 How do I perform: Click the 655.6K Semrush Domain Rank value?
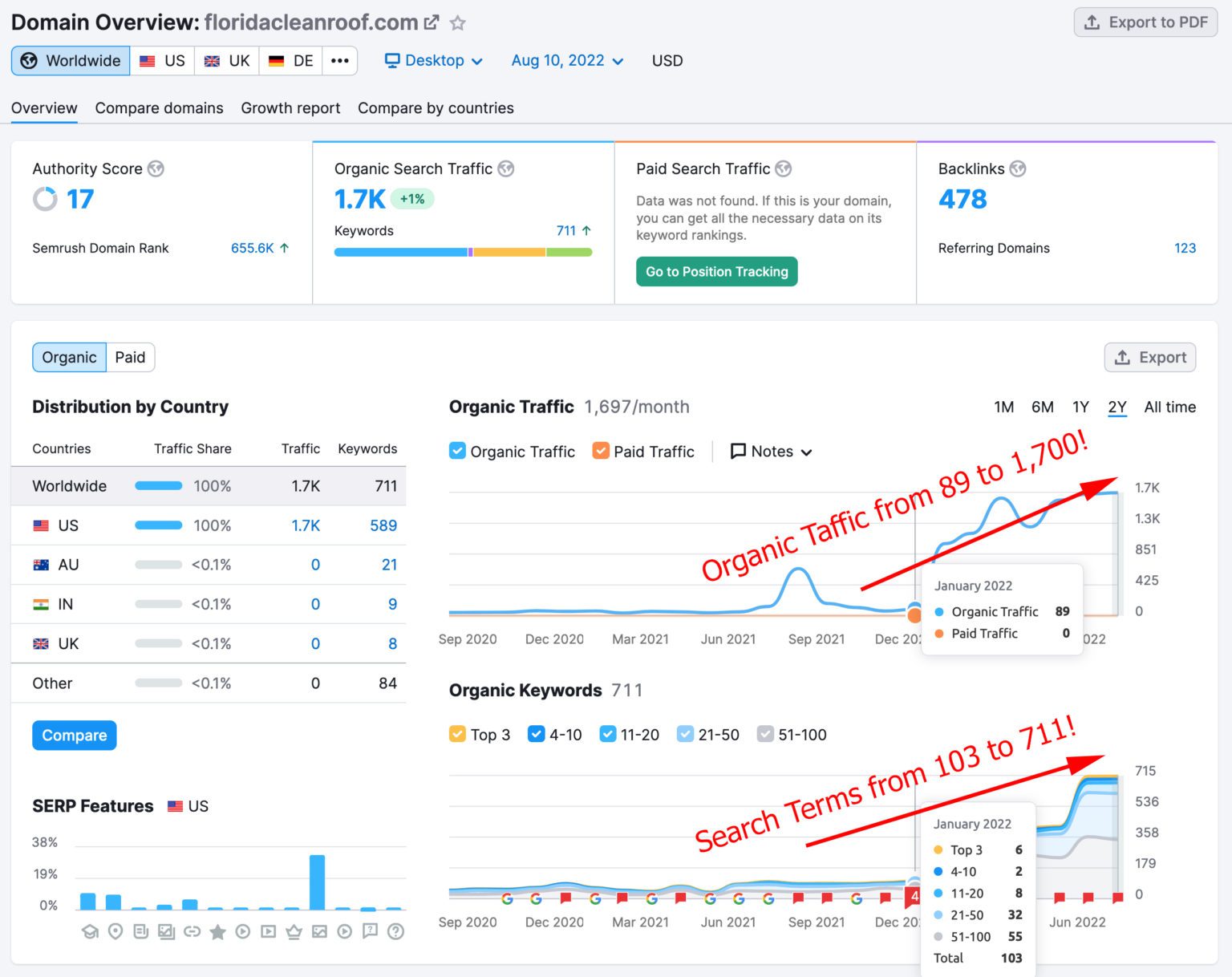click(253, 249)
